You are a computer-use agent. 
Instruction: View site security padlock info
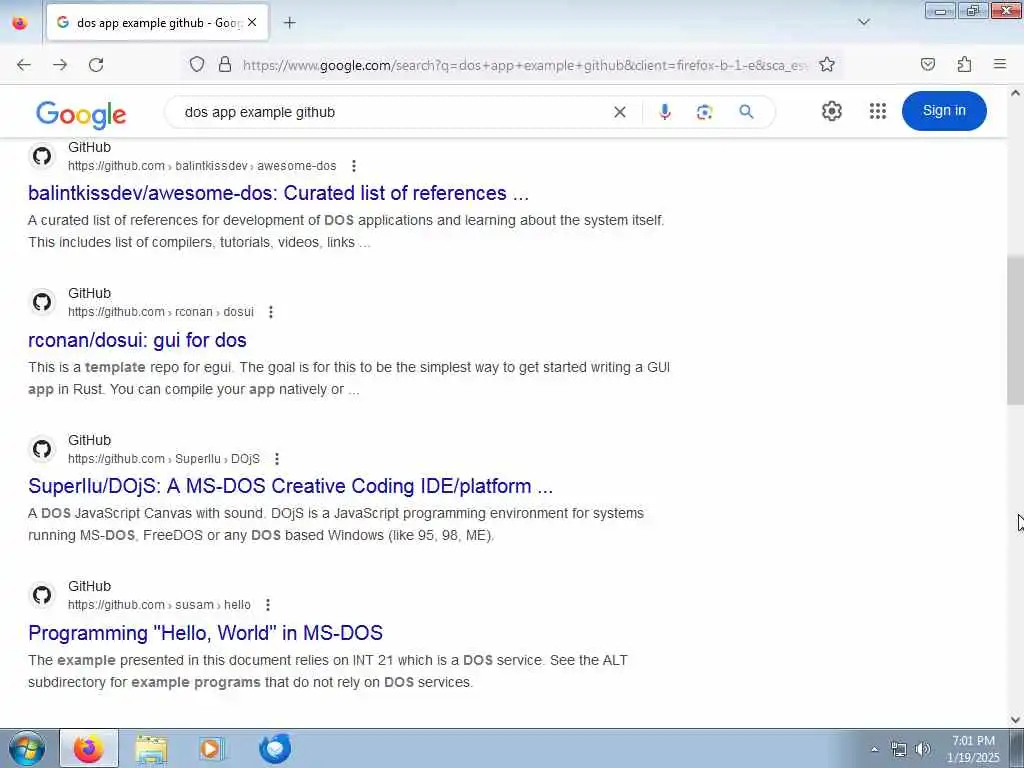(x=225, y=64)
